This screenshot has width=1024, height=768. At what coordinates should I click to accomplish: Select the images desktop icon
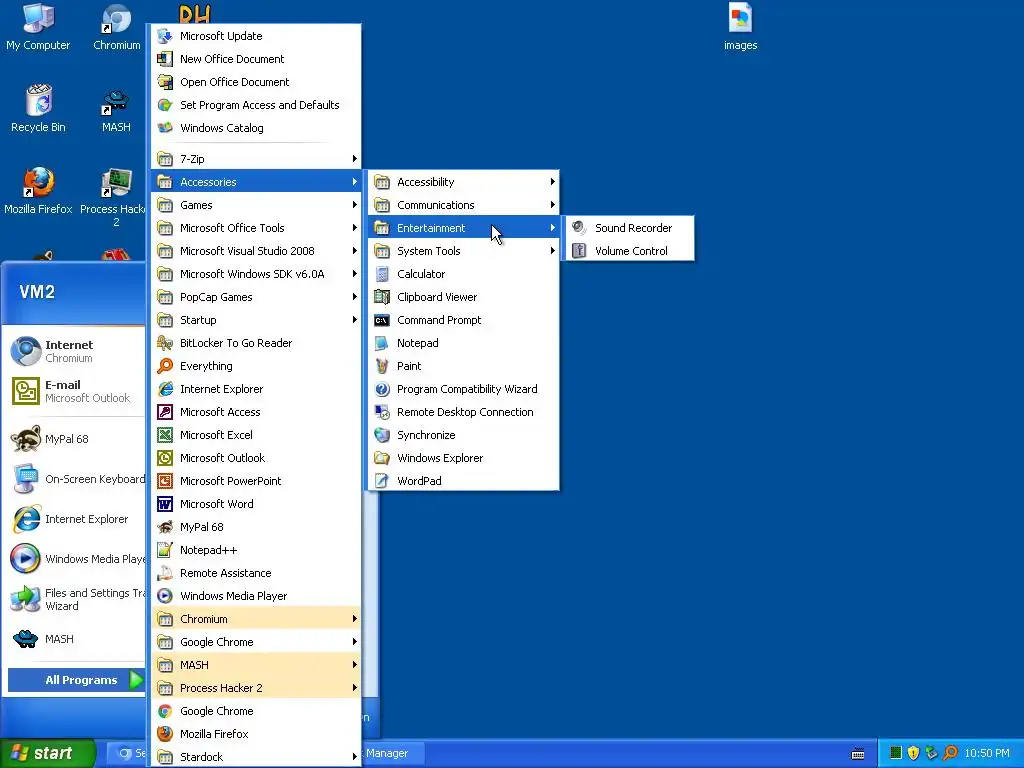(741, 27)
